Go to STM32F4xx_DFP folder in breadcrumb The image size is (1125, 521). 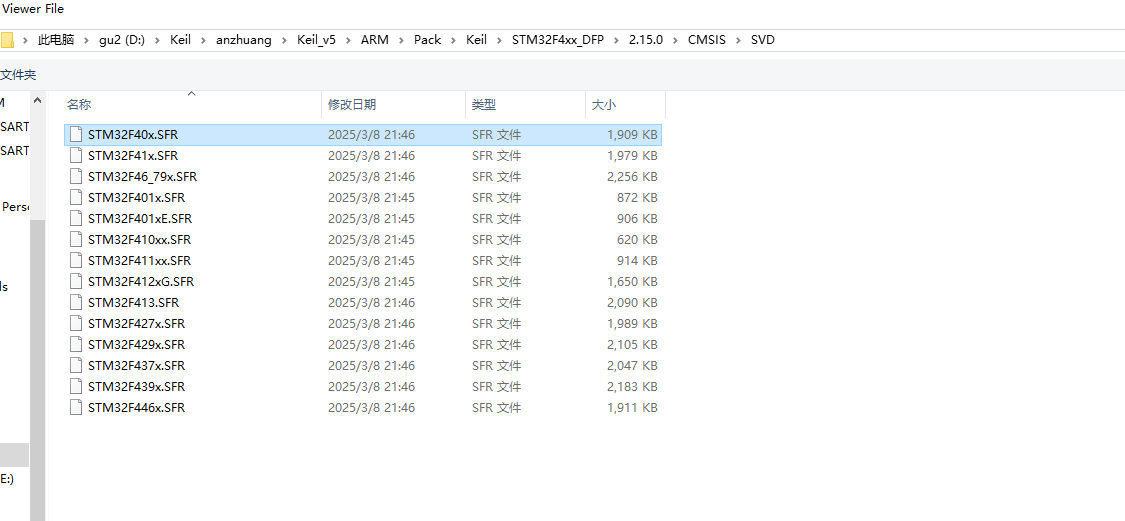tap(558, 40)
